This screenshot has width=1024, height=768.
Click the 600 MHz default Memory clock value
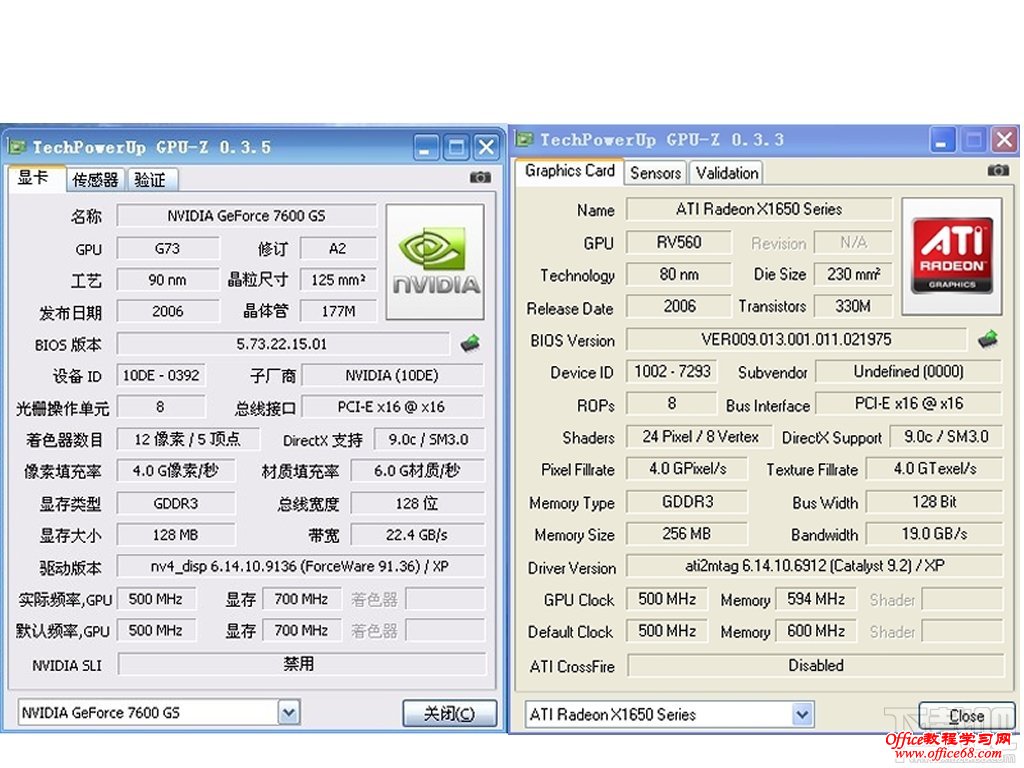[816, 631]
